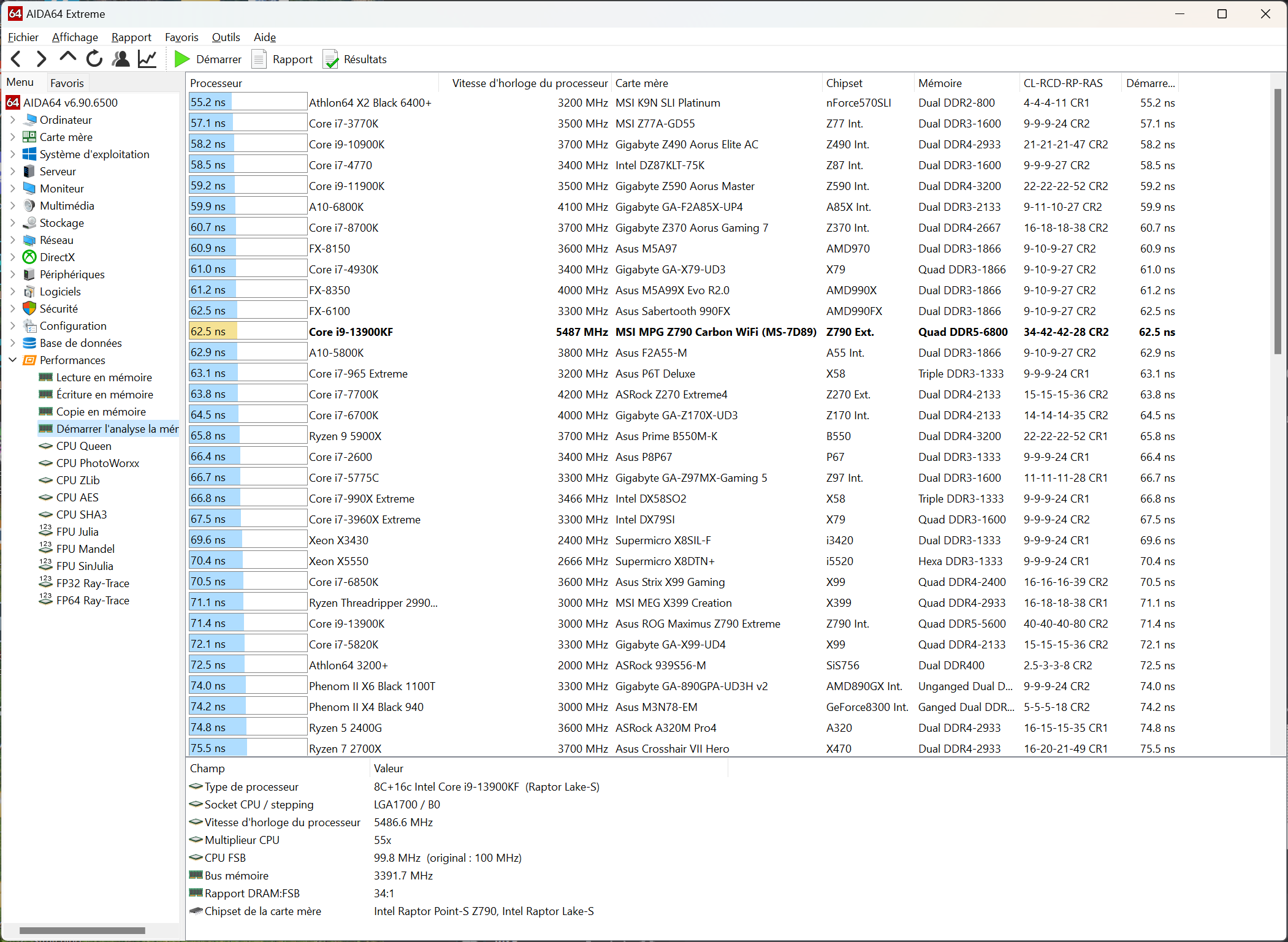Select CPU Queen benchmark
The width and height of the screenshot is (1288, 942).
click(x=83, y=446)
